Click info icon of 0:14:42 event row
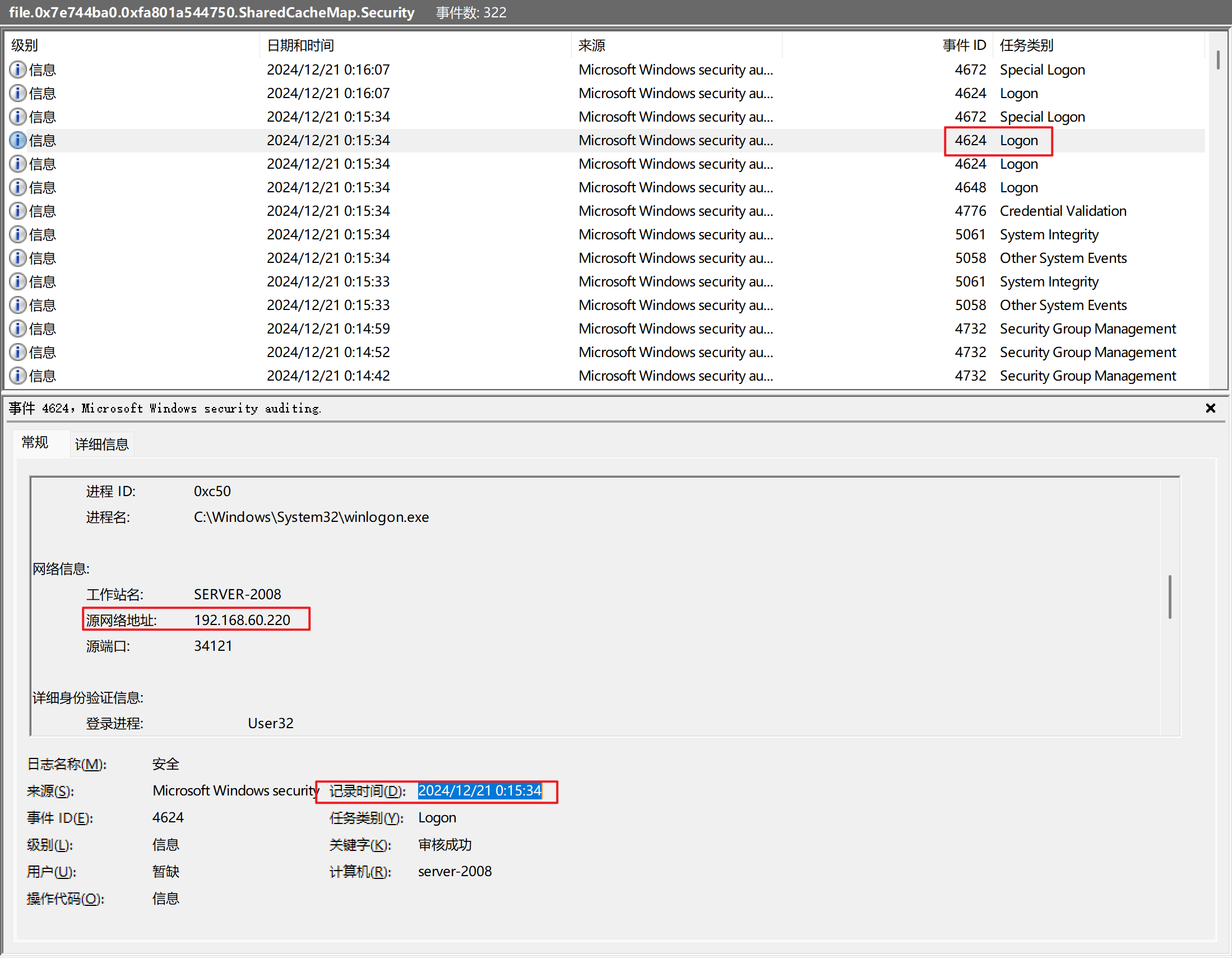The height and width of the screenshot is (958, 1232). click(17, 376)
